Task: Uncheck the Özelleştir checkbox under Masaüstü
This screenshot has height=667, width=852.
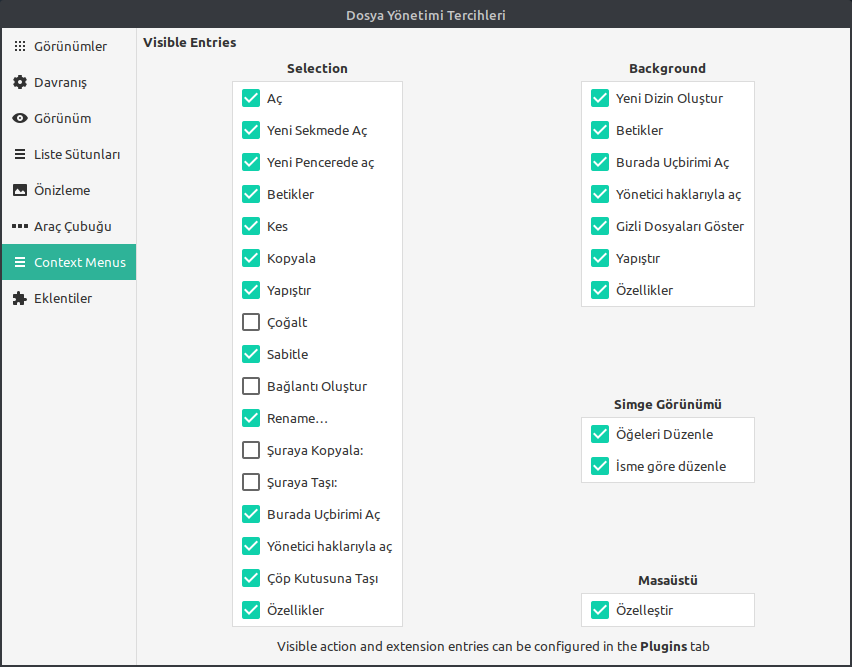Action: click(x=600, y=610)
